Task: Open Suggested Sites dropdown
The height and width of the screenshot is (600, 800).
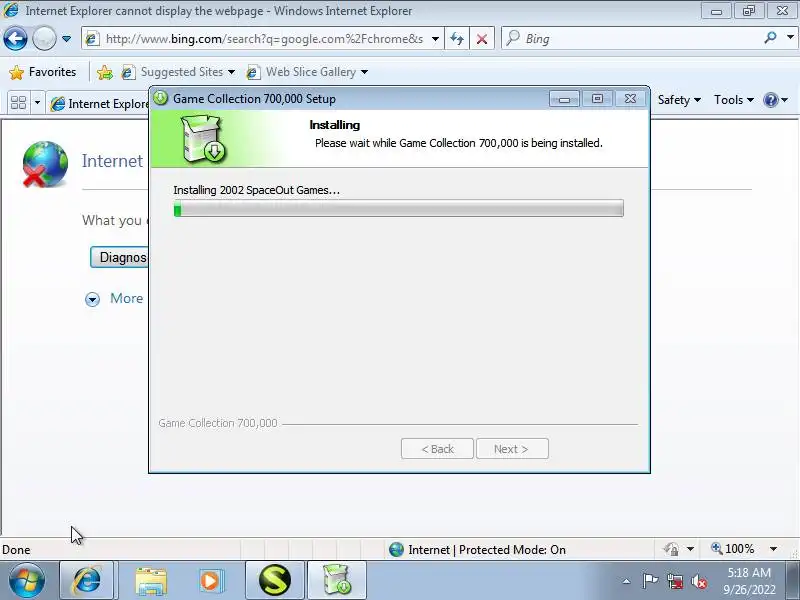Action: pyautogui.click(x=231, y=72)
